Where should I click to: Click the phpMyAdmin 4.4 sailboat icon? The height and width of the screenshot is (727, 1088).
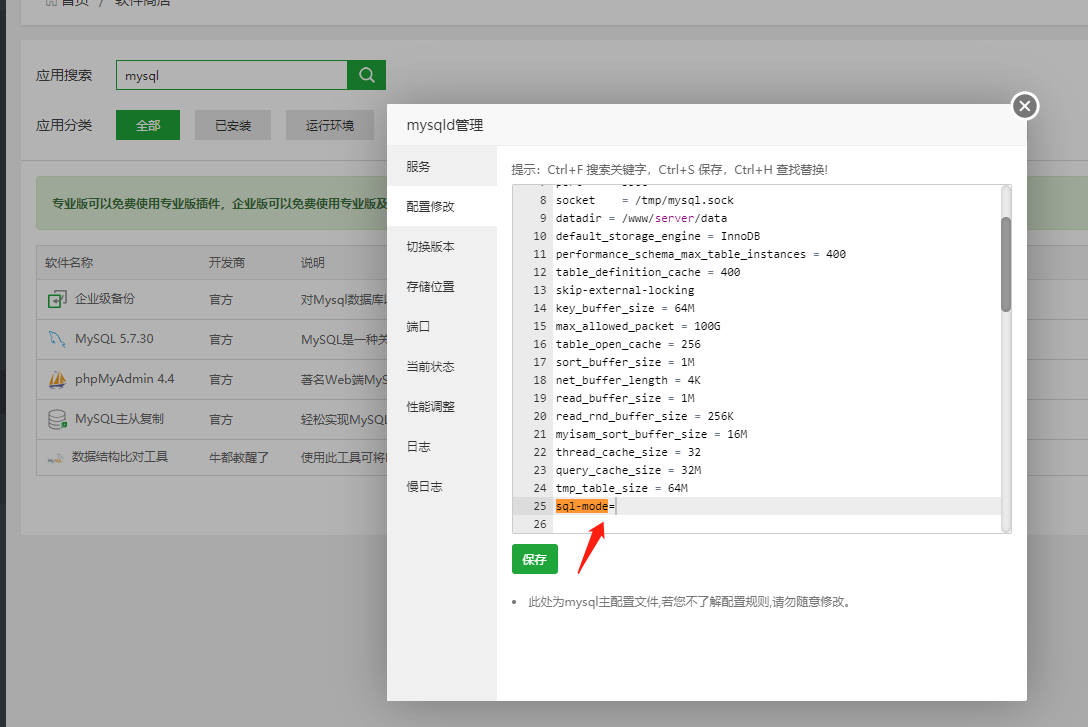[57, 379]
